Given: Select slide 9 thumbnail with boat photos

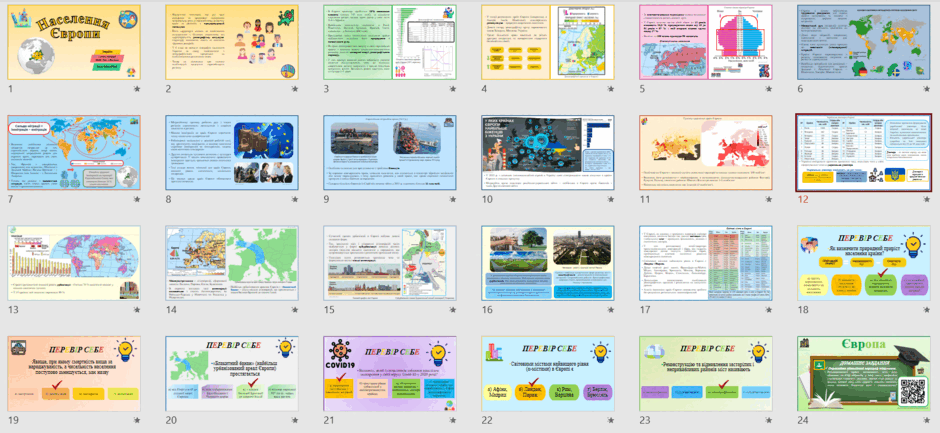Looking at the screenshot, I should pos(390,153).
